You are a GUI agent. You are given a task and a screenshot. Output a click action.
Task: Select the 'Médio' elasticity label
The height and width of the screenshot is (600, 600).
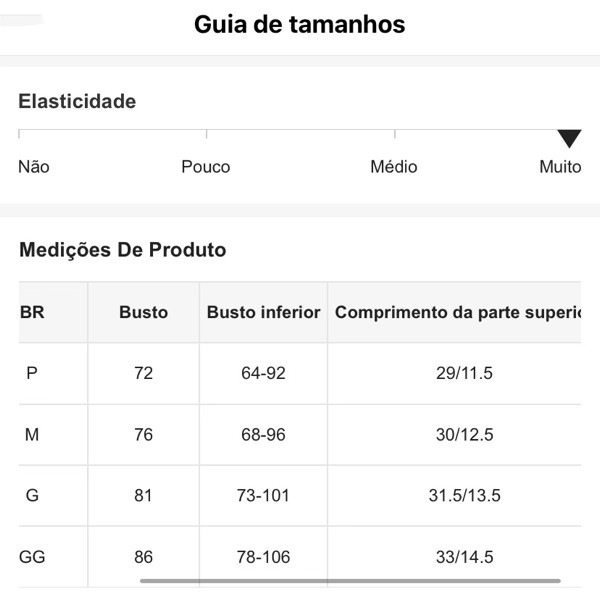[x=393, y=167]
